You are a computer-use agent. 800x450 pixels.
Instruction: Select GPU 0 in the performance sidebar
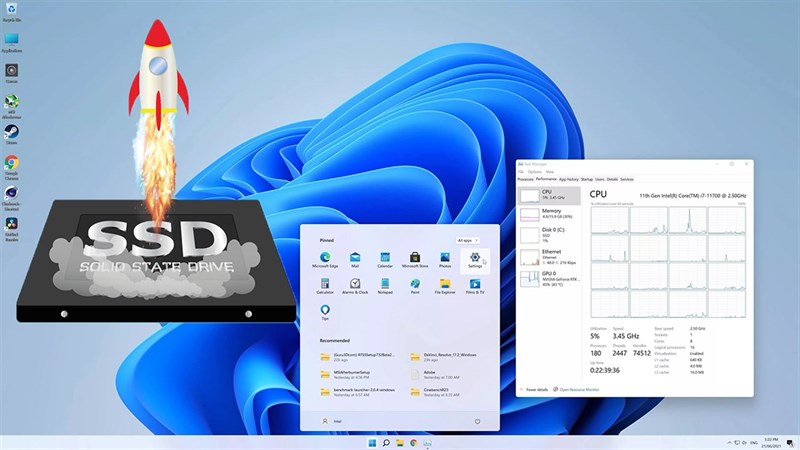pyautogui.click(x=549, y=275)
